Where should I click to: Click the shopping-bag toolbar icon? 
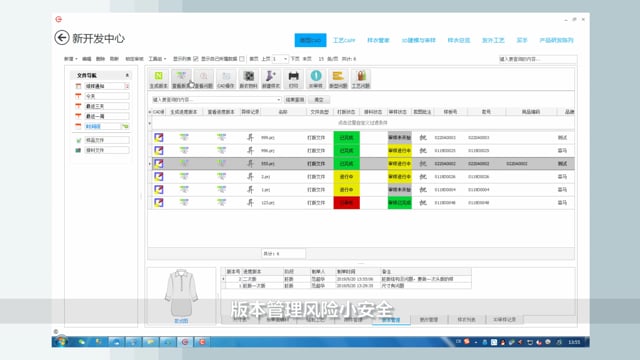point(361,79)
